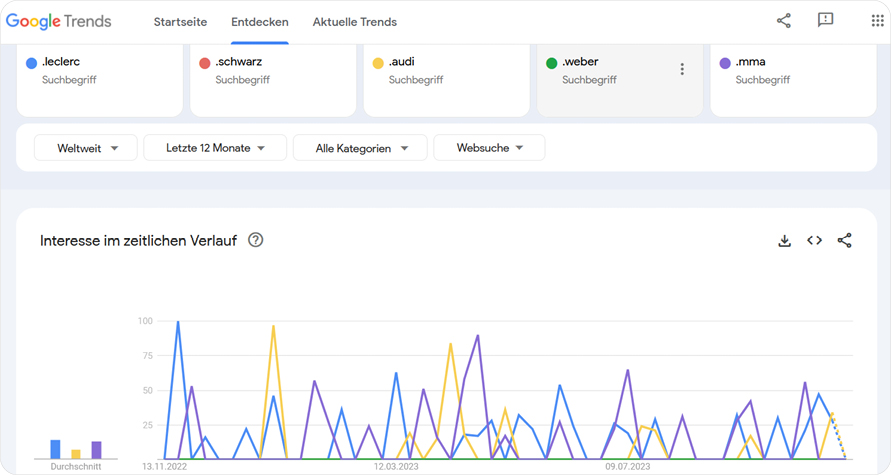Open the Google apps grid

(x=877, y=21)
